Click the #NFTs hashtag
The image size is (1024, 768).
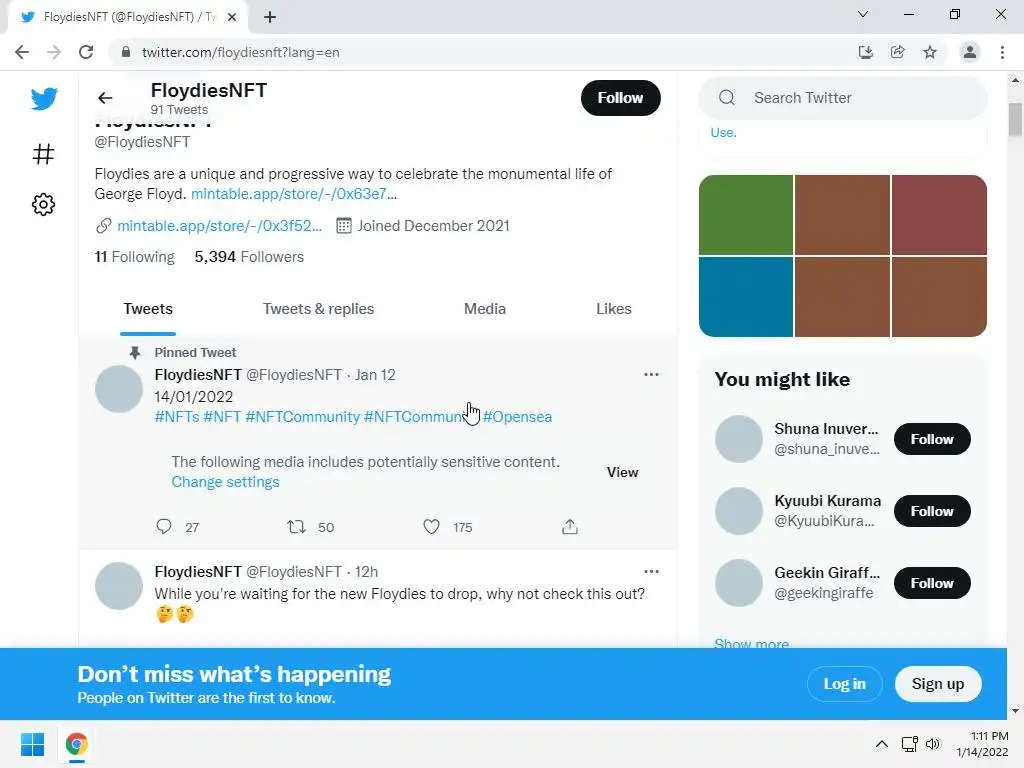click(176, 417)
